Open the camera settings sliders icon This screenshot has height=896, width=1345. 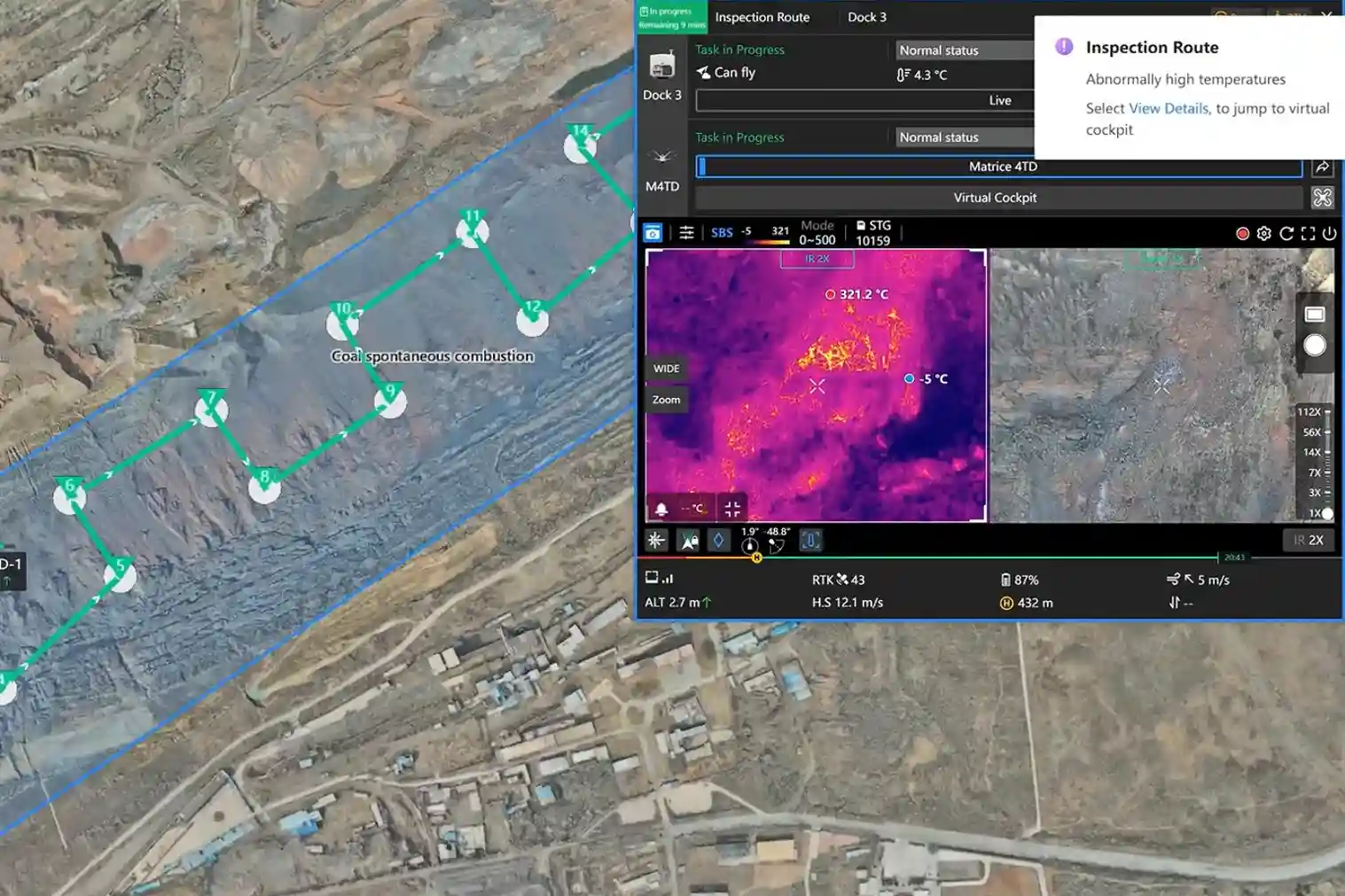click(x=687, y=232)
